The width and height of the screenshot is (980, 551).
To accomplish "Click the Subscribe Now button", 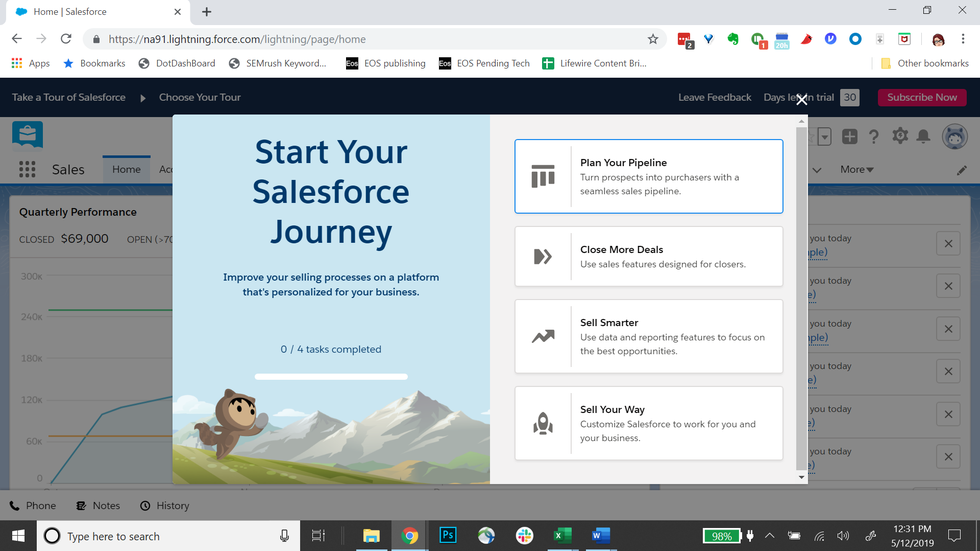I will point(922,97).
